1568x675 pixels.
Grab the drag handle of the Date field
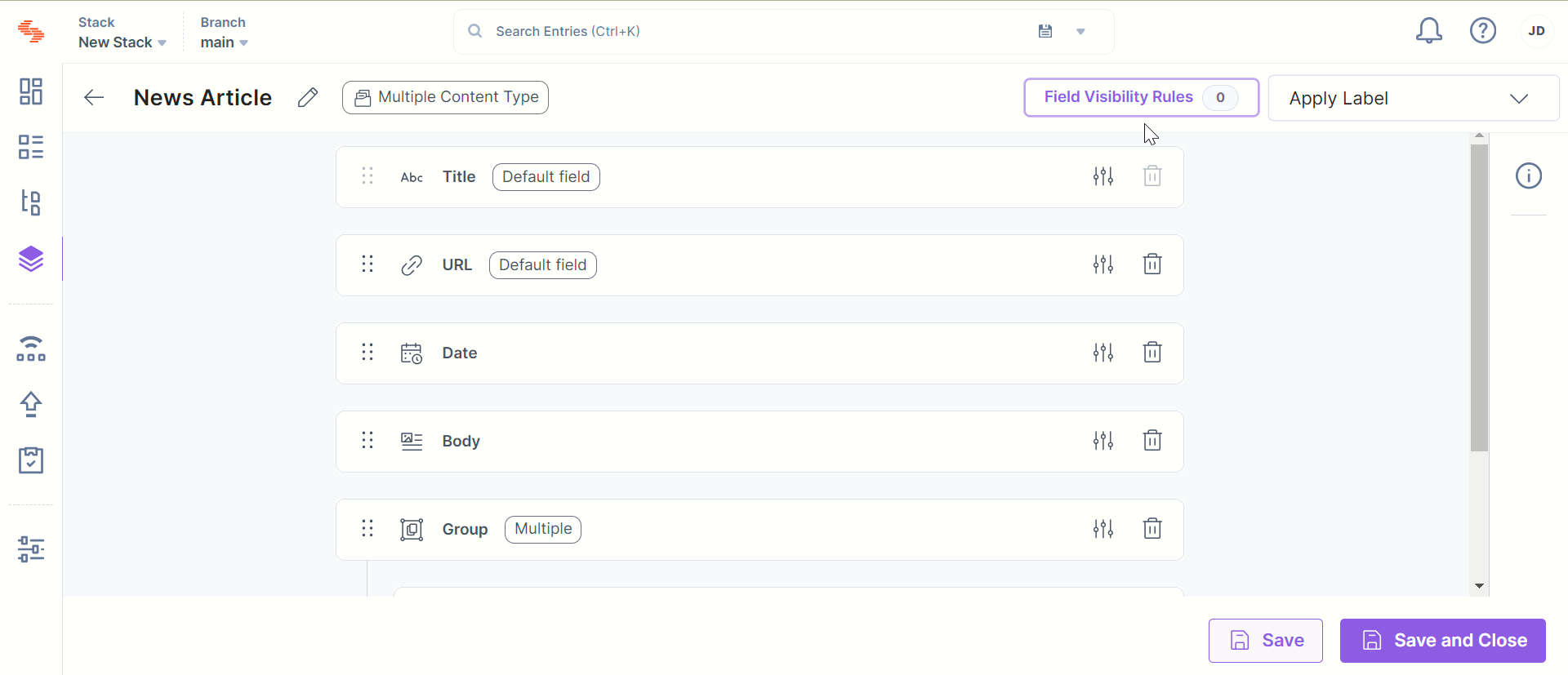[367, 353]
